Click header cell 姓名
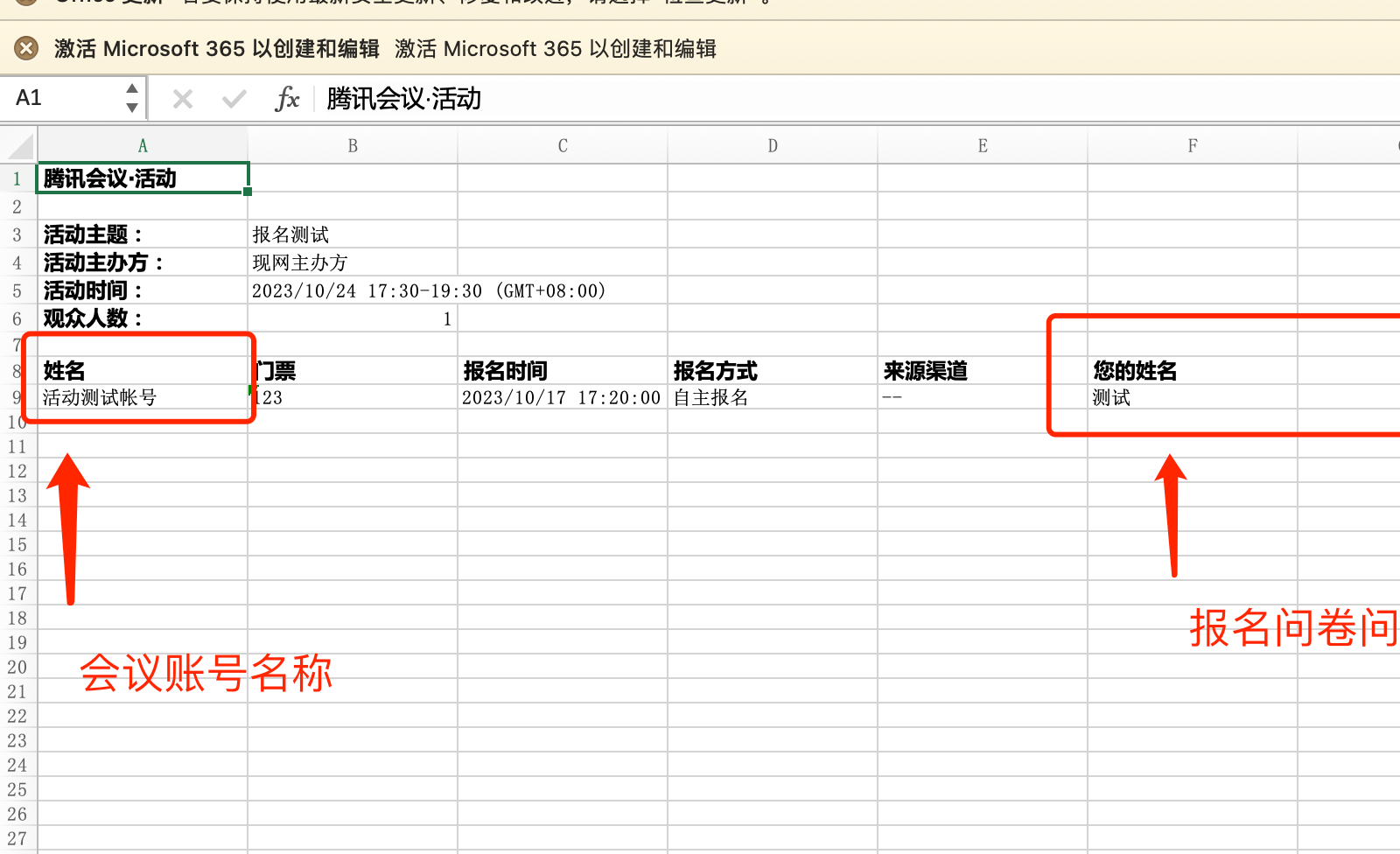This screenshot has height=854, width=1400. click(x=143, y=370)
